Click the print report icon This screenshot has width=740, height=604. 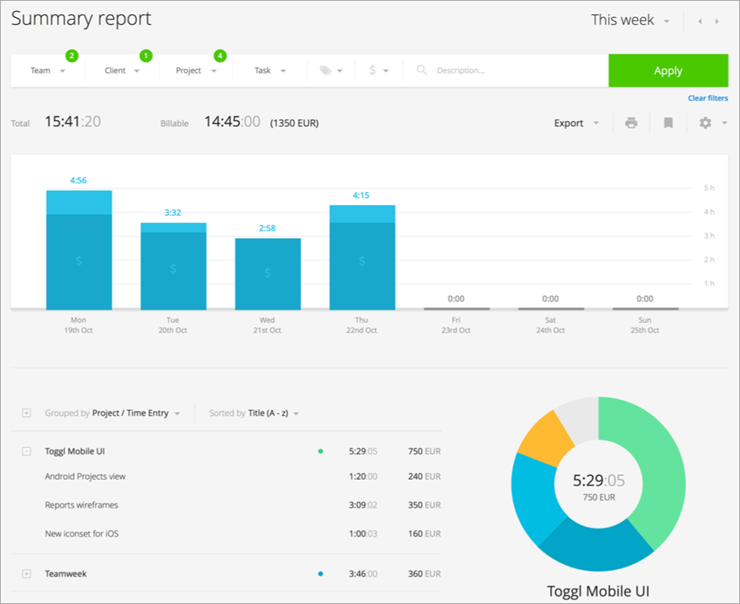coord(631,123)
